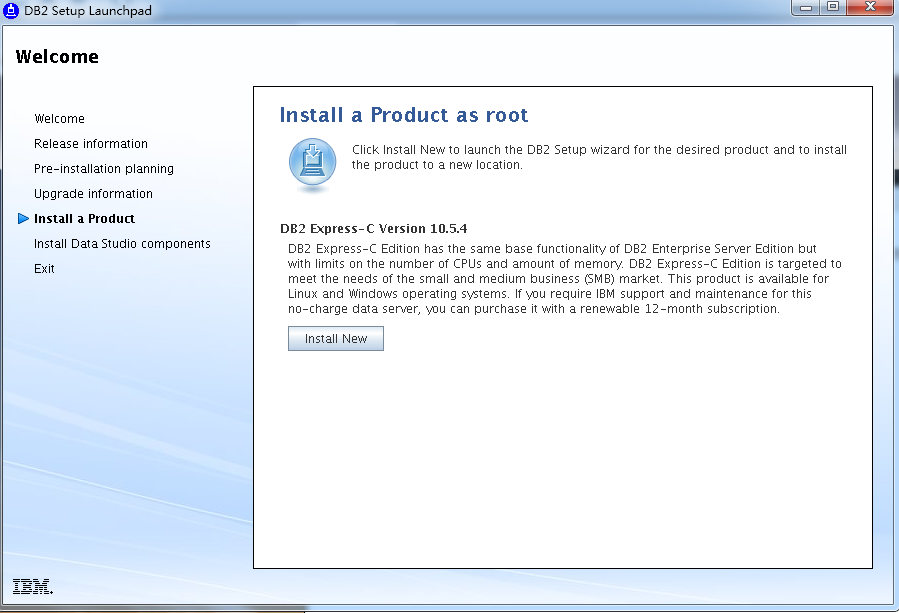Minimize the DB2 Setup Launchpad window
This screenshot has width=899, height=613.
pos(806,7)
